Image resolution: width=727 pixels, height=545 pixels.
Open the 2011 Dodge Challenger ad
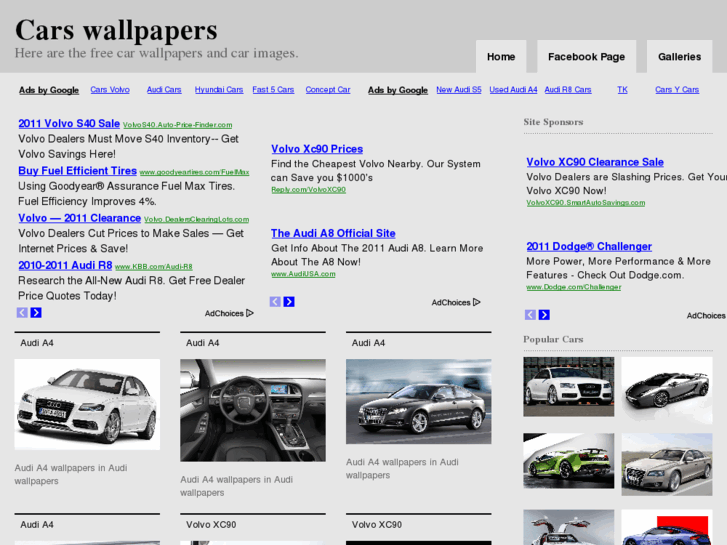pos(589,246)
